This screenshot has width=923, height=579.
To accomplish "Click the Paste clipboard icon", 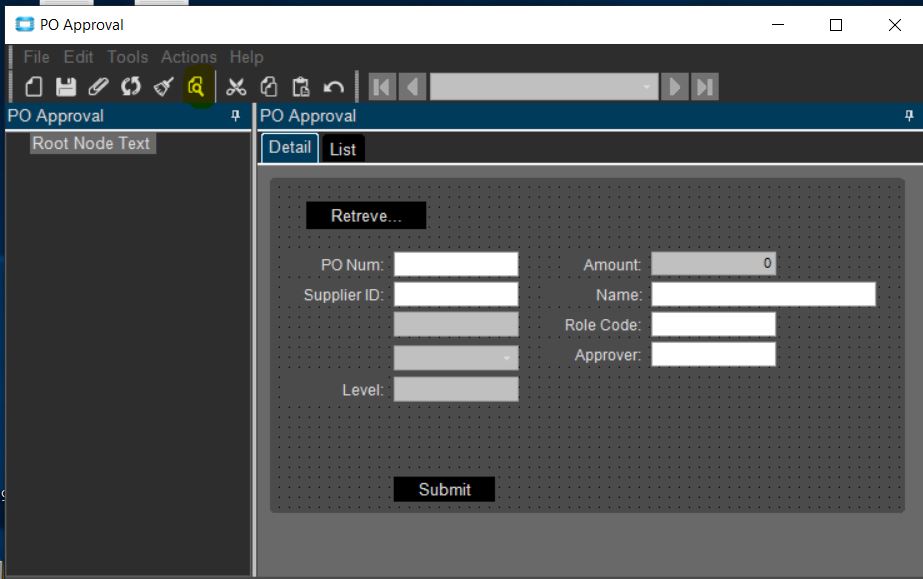I will (301, 86).
